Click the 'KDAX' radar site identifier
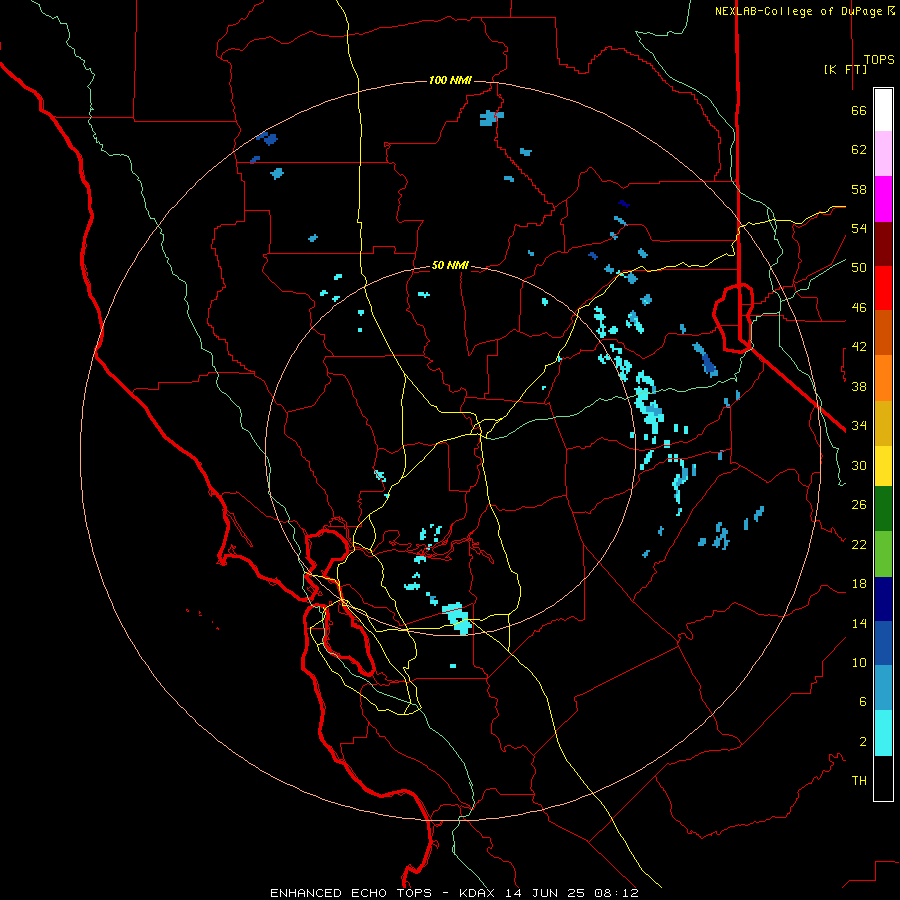The height and width of the screenshot is (900, 900). tap(478, 893)
